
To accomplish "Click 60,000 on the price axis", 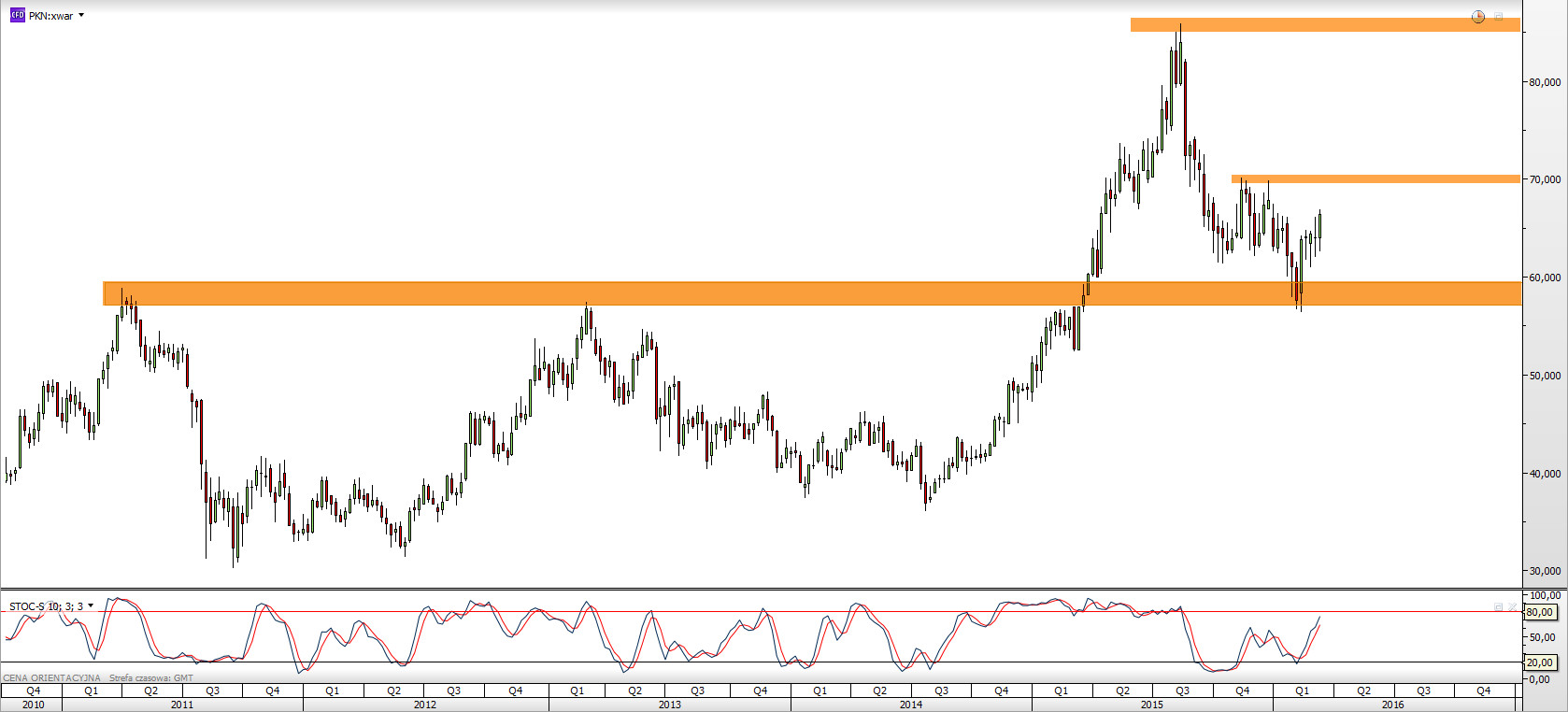I will (1545, 278).
